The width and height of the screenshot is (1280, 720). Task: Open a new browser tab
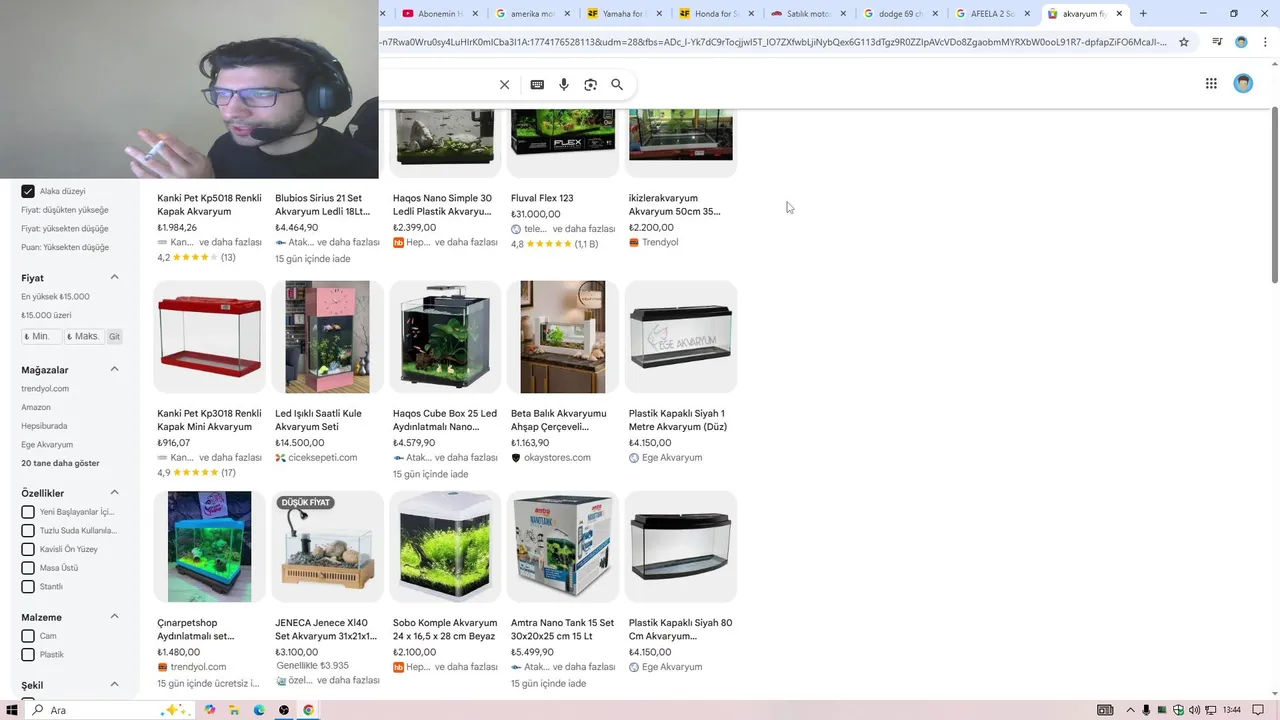(1143, 13)
